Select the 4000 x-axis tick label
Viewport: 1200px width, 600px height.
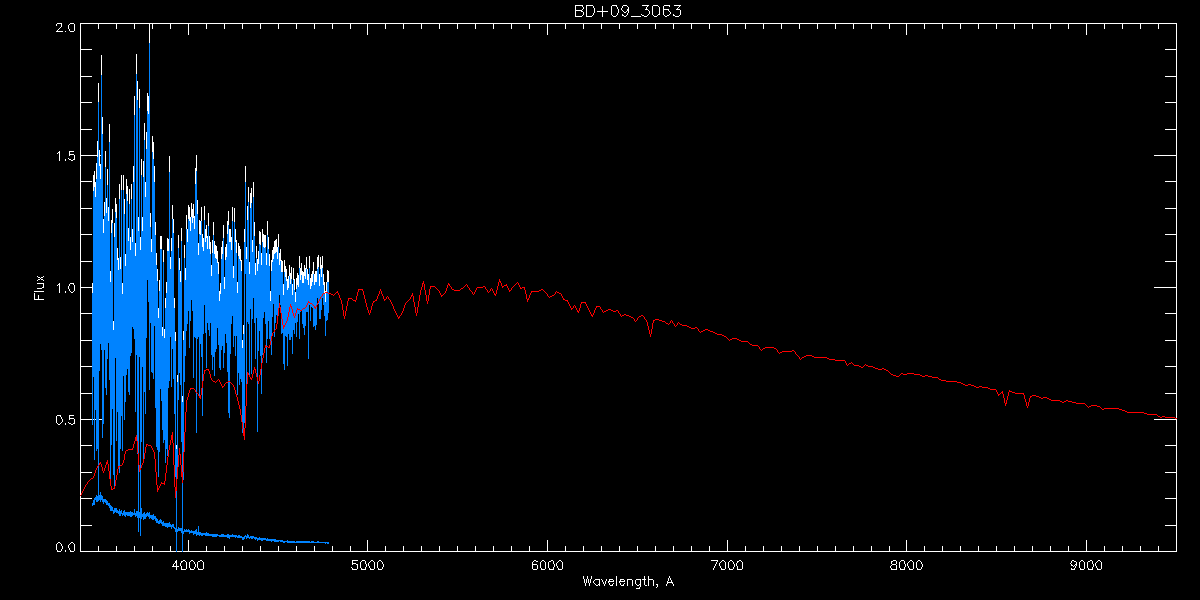coord(187,564)
